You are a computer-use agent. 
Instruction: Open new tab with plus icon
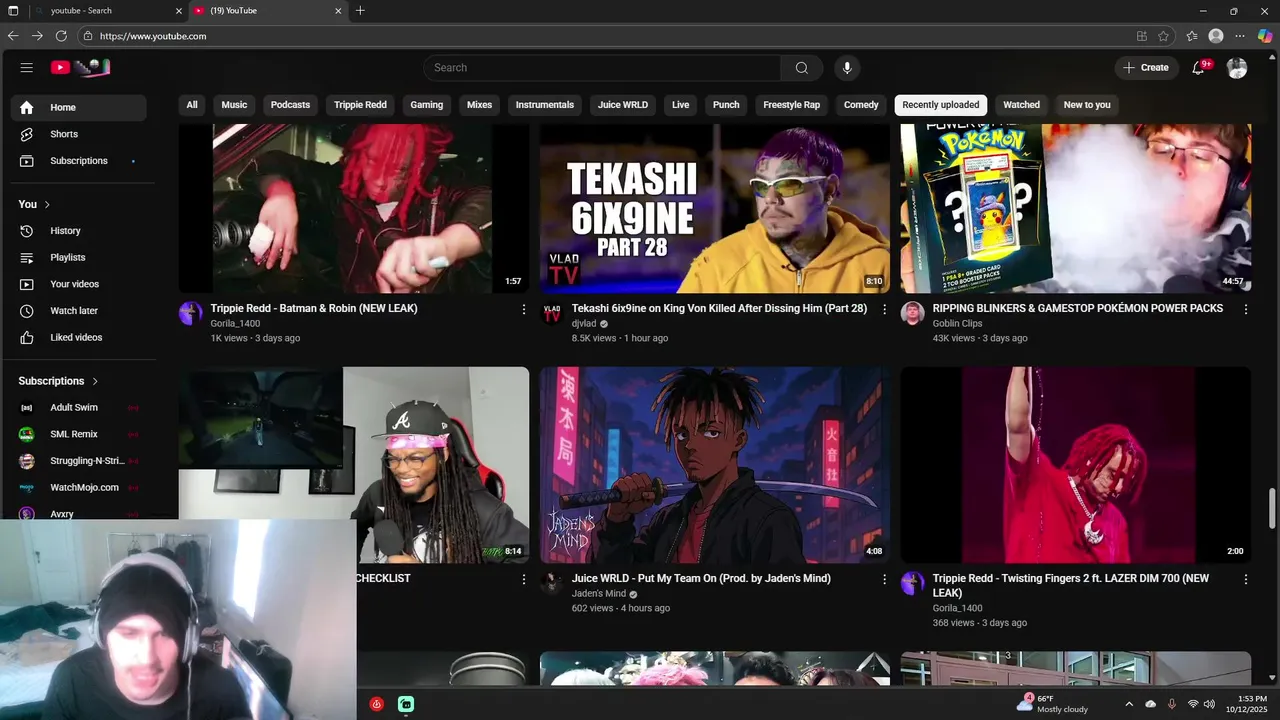tap(360, 11)
